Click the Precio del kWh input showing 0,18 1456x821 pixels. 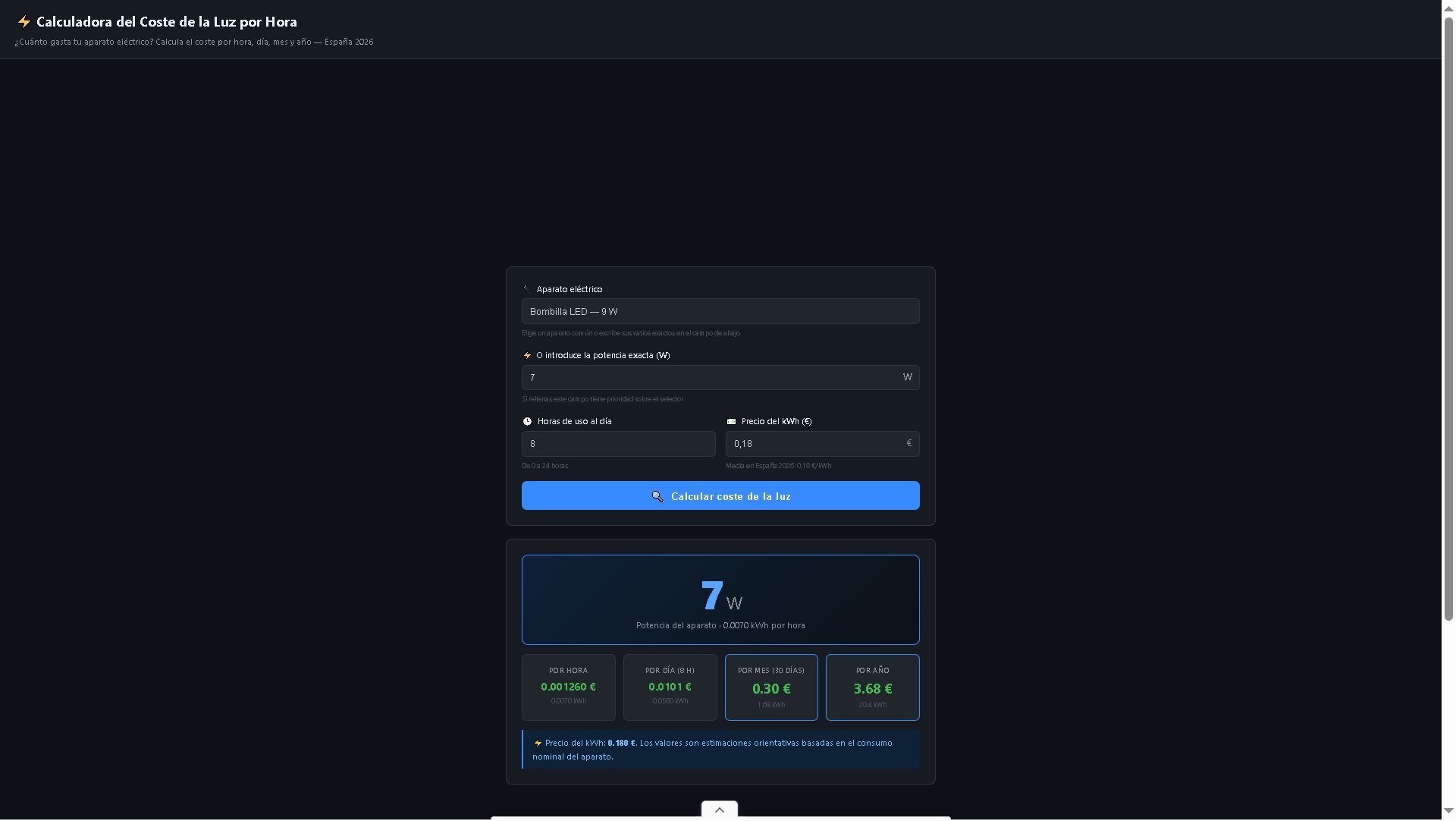tap(816, 444)
